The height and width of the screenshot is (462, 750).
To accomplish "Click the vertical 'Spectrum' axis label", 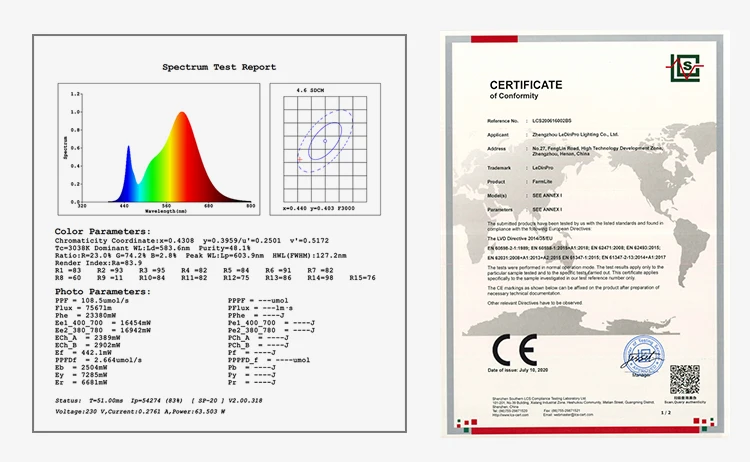I will (66, 147).
